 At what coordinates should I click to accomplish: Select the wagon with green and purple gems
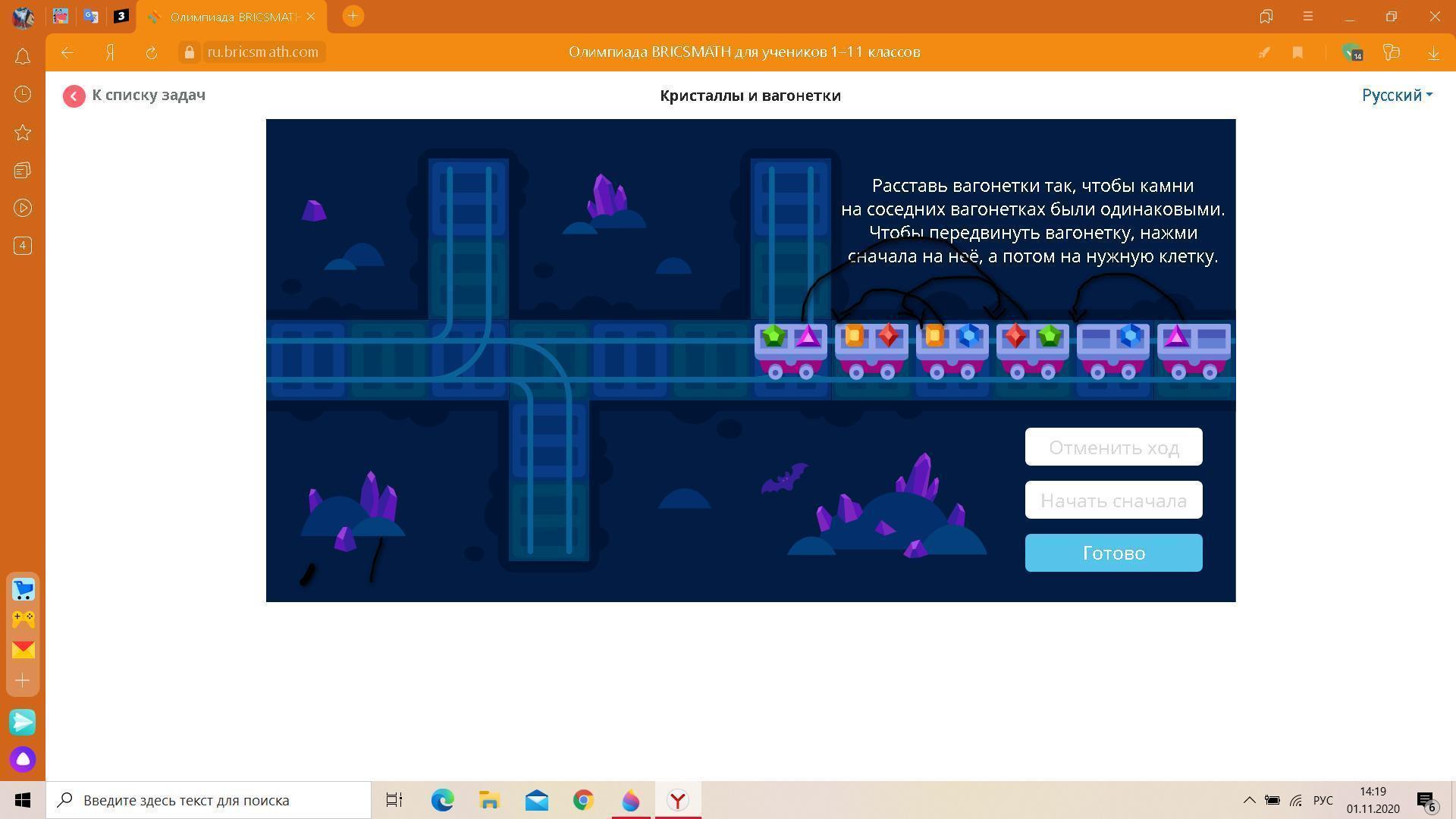pyautogui.click(x=790, y=350)
